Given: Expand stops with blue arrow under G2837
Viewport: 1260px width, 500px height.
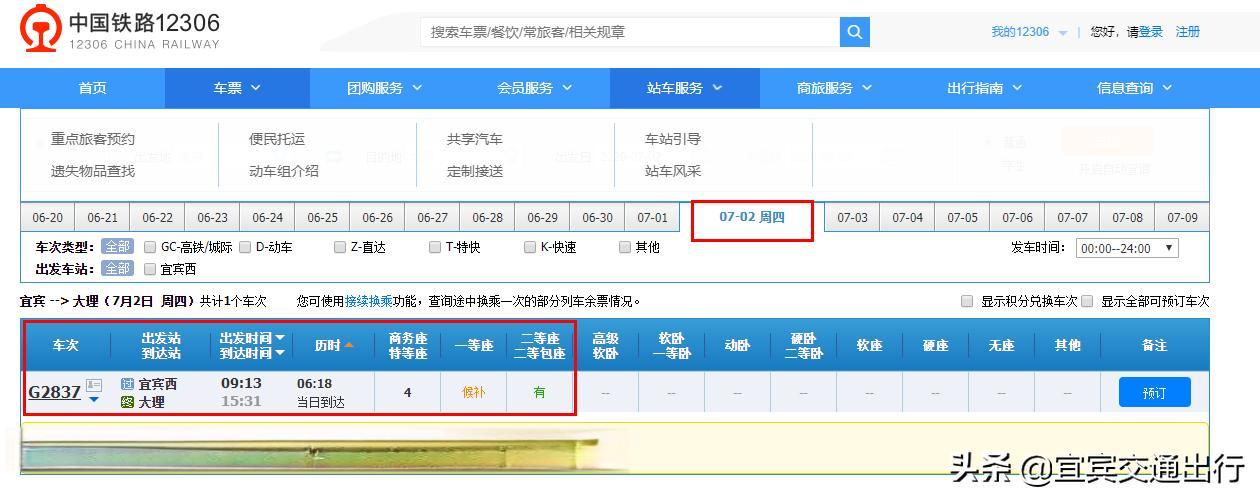Looking at the screenshot, I should click(94, 400).
